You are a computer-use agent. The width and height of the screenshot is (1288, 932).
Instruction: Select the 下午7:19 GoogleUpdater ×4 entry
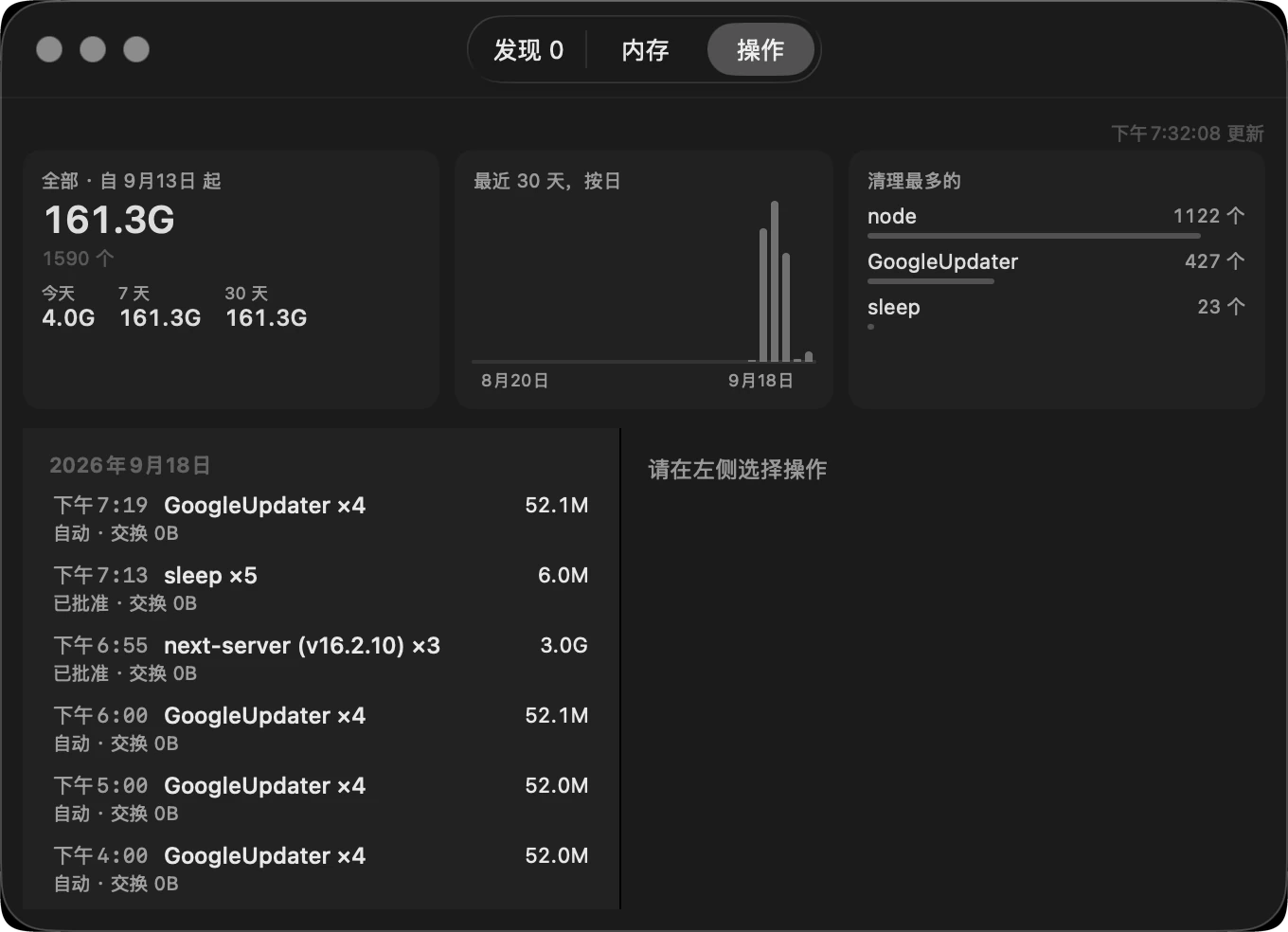(321, 518)
